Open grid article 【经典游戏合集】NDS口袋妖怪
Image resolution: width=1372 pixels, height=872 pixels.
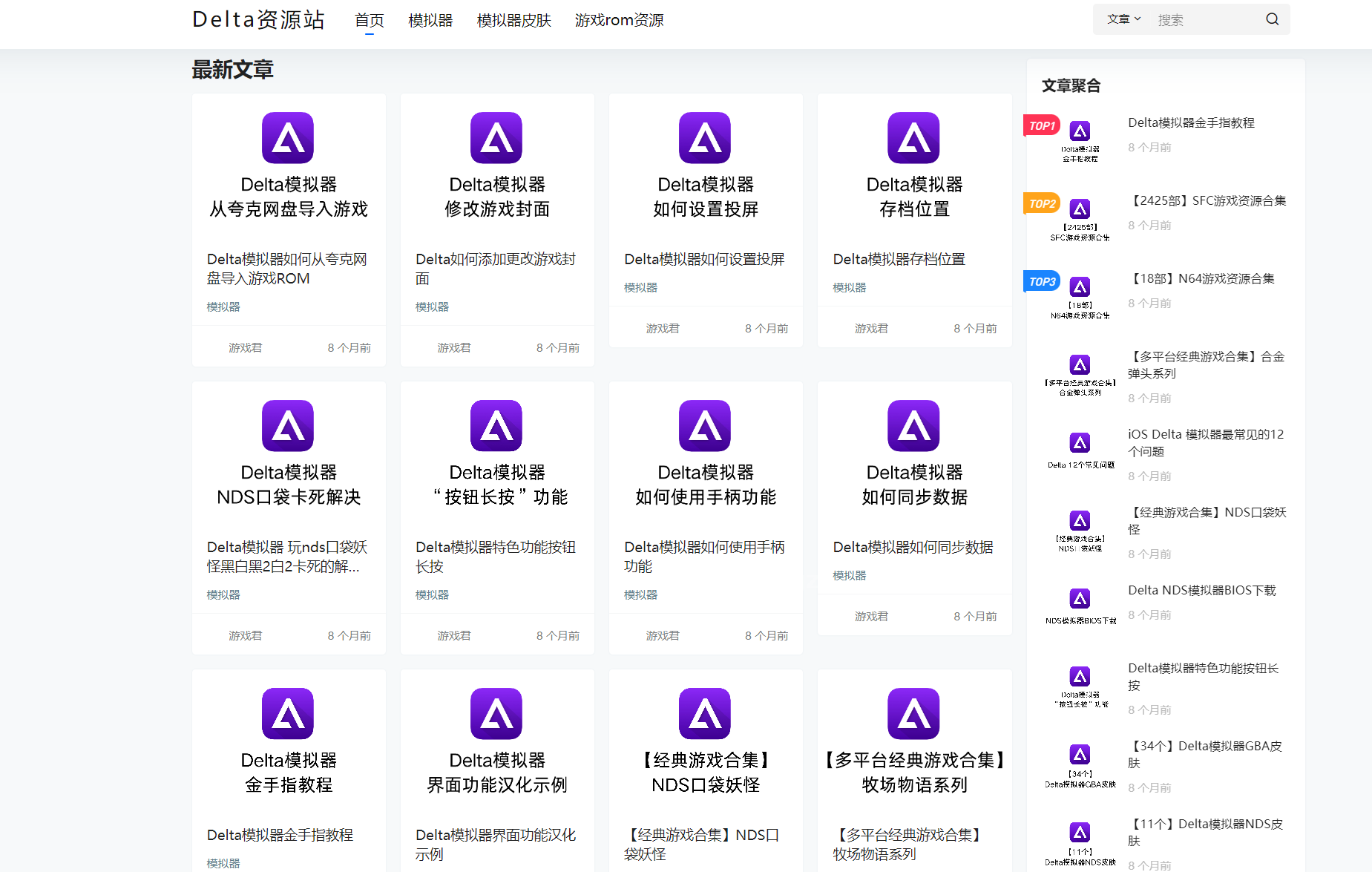pyautogui.click(x=702, y=845)
